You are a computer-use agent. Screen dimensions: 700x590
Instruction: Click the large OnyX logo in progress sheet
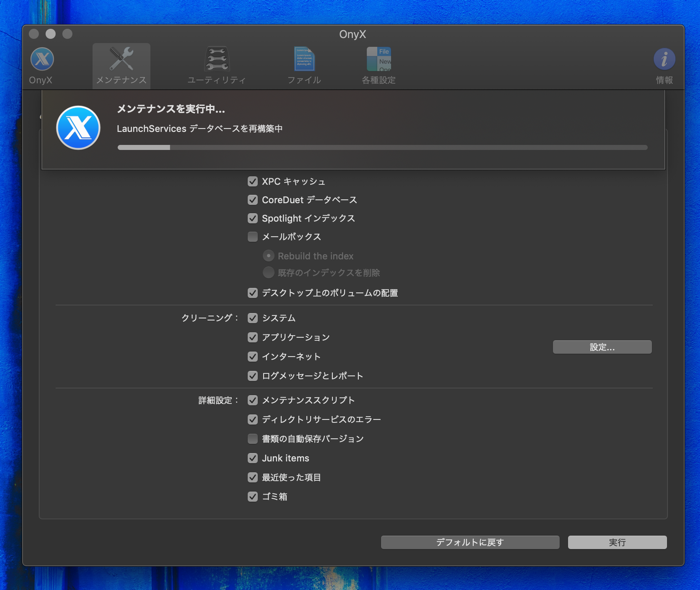click(x=78, y=128)
